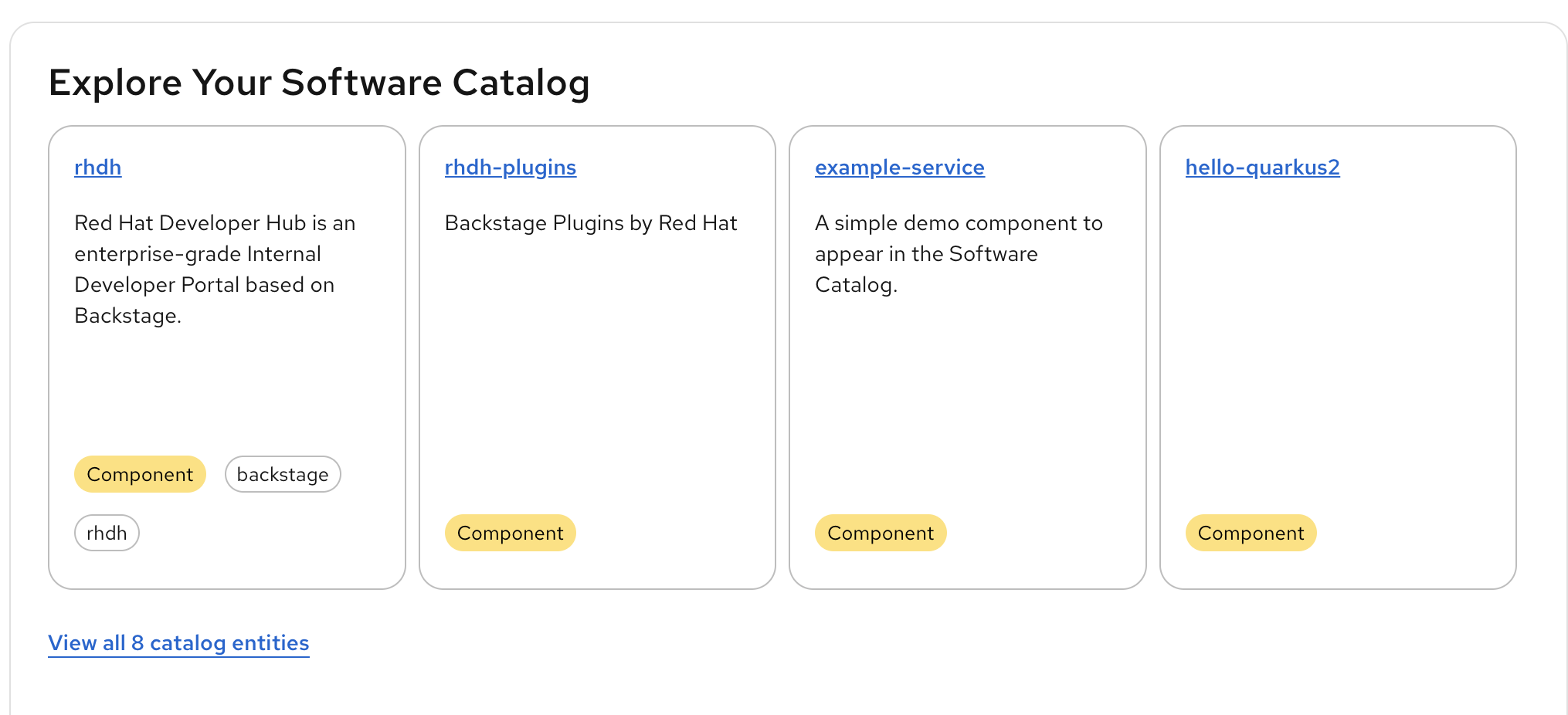1568x715 pixels.
Task: Click the simple demo component description
Action: coord(958,253)
